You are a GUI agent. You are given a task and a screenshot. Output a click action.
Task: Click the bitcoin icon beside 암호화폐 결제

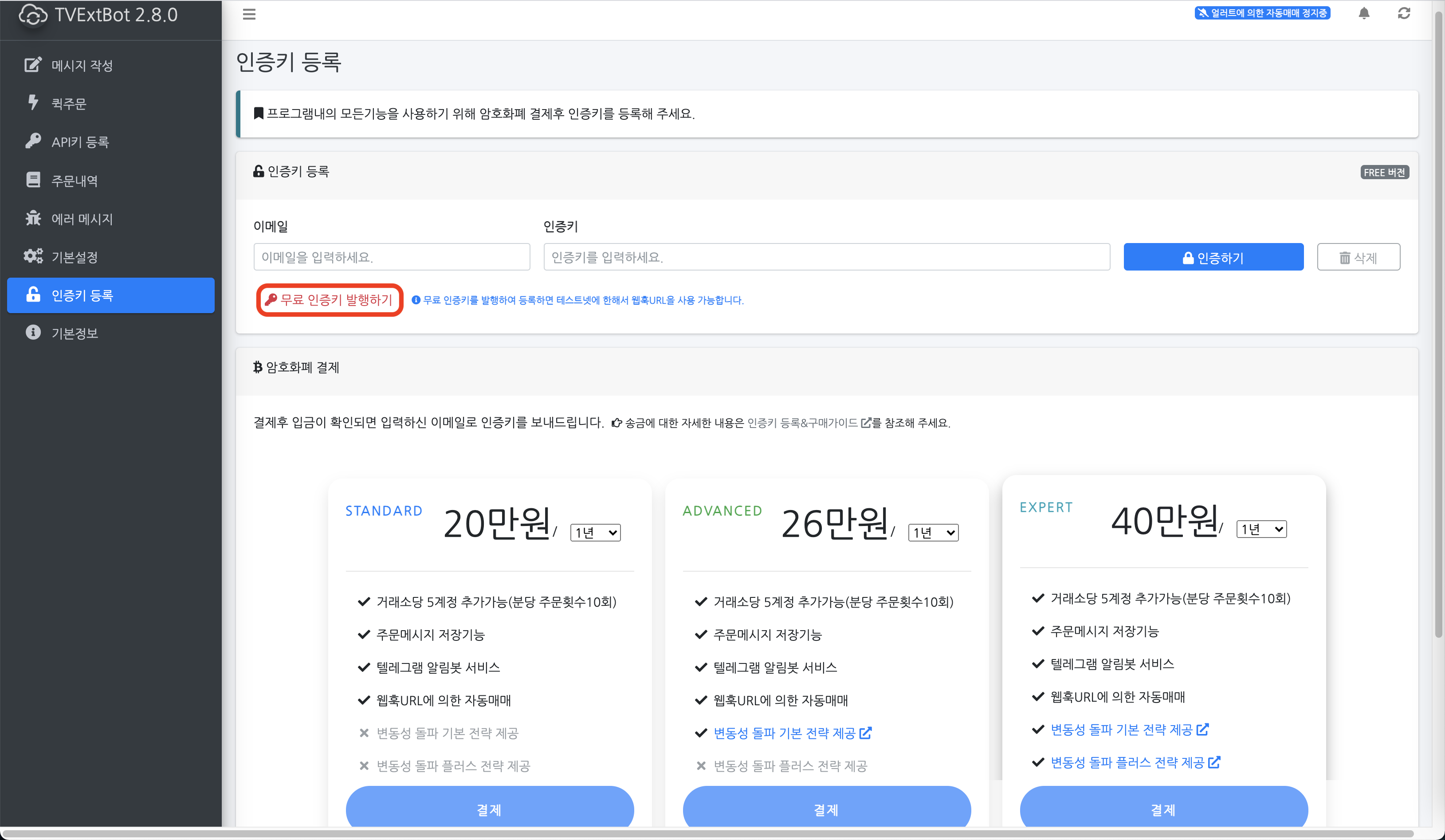pyautogui.click(x=257, y=367)
